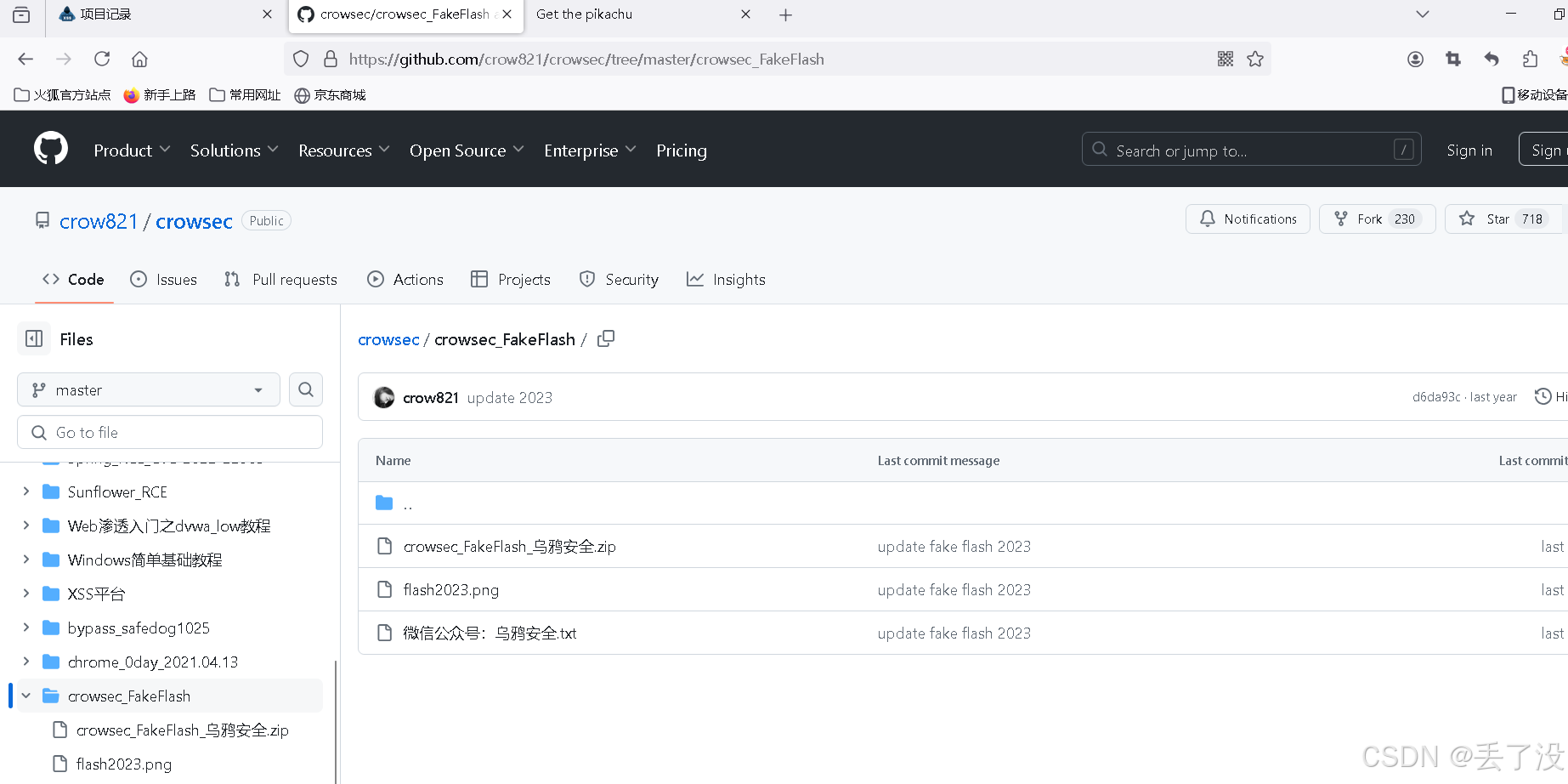The height and width of the screenshot is (784, 1568).
Task: Go back with browser back arrow
Action: [25, 59]
